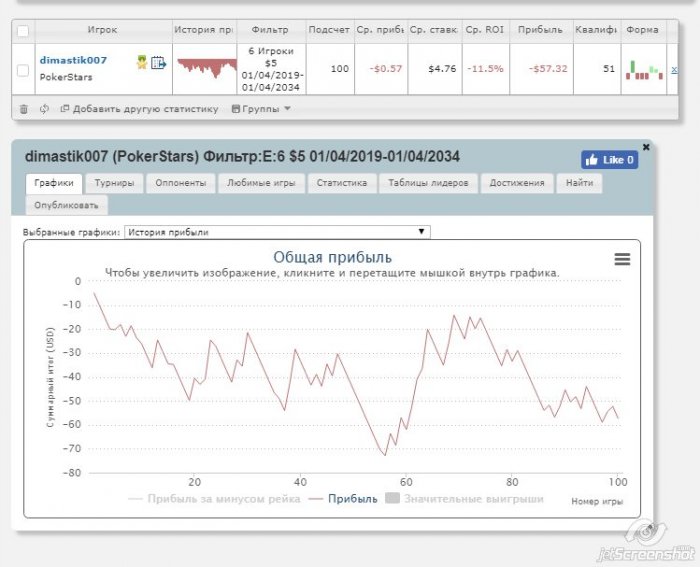Toggle Значительные выигрыши legend item

(464, 499)
